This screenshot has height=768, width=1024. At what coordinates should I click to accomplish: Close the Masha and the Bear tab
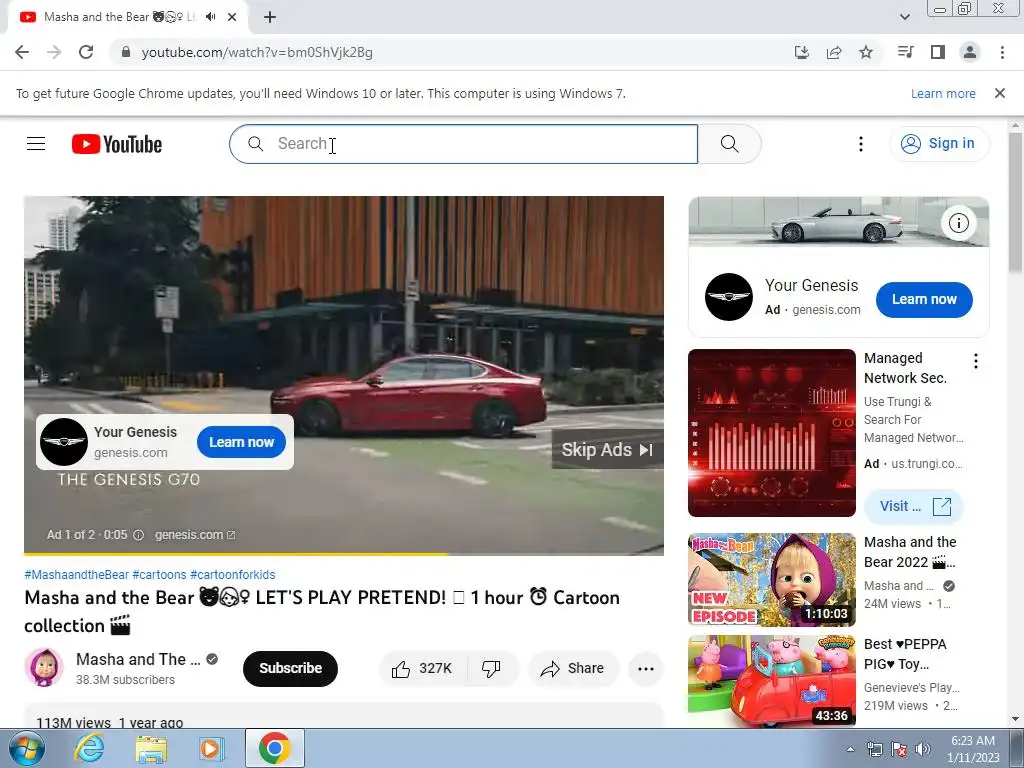point(232,17)
